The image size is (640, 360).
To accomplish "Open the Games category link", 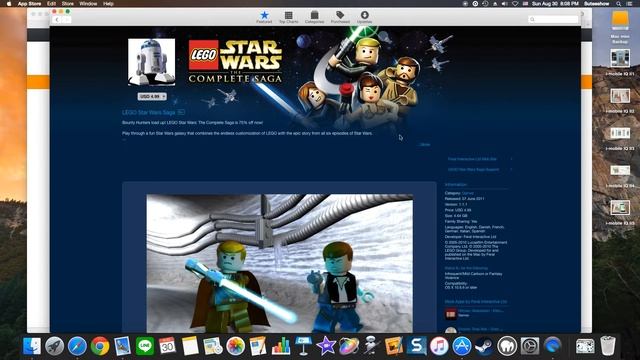I will point(468,193).
